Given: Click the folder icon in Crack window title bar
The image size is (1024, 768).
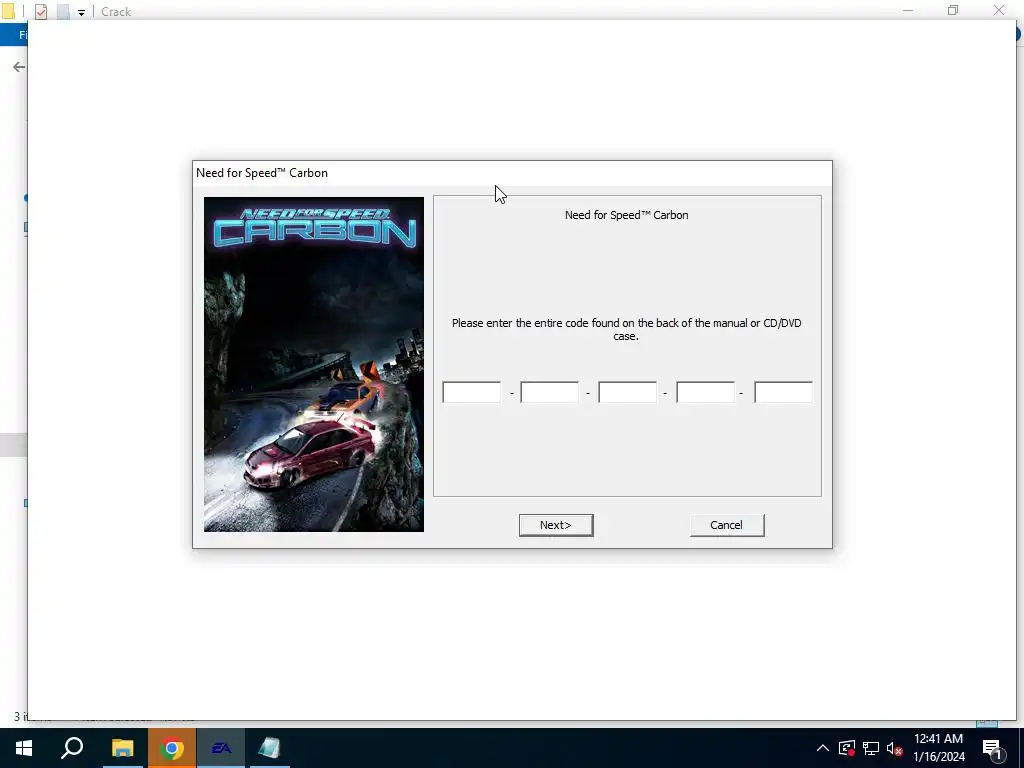Looking at the screenshot, I should [x=8, y=11].
